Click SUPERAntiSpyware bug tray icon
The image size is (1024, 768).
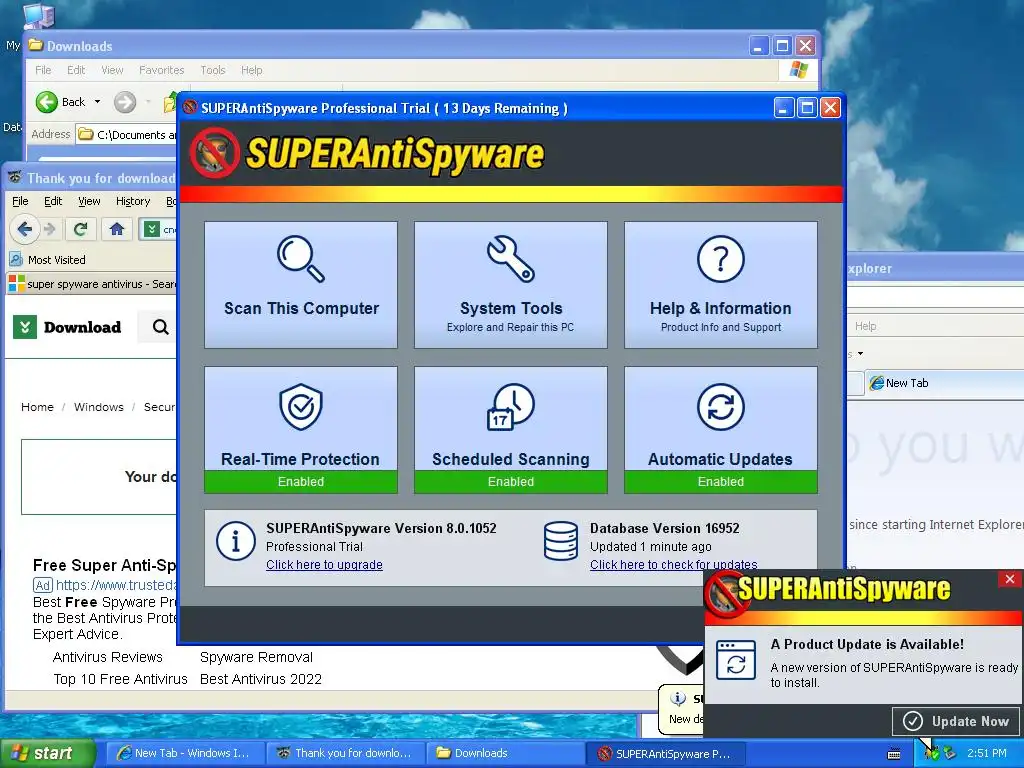[932, 753]
